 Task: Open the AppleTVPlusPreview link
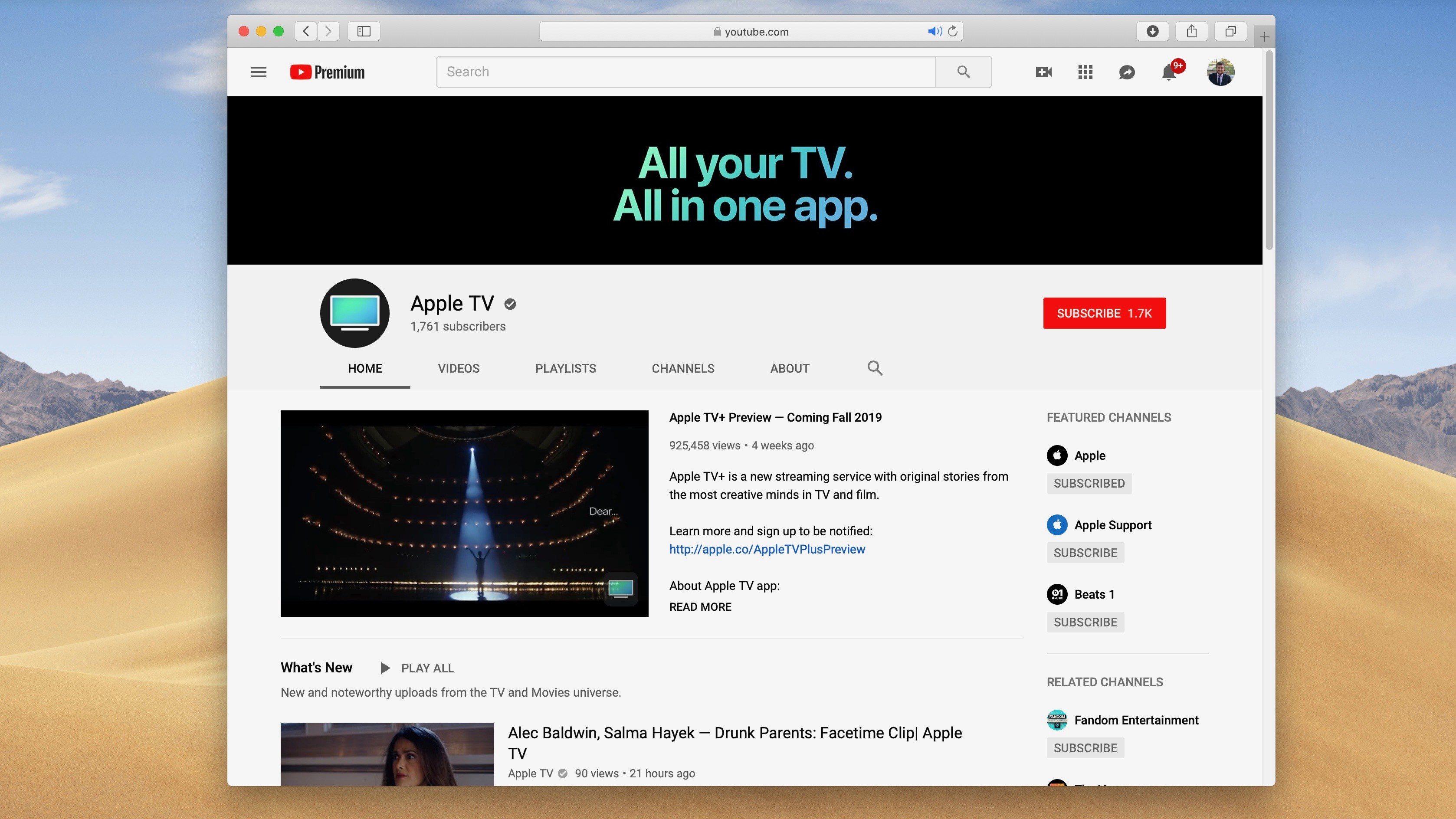(767, 549)
